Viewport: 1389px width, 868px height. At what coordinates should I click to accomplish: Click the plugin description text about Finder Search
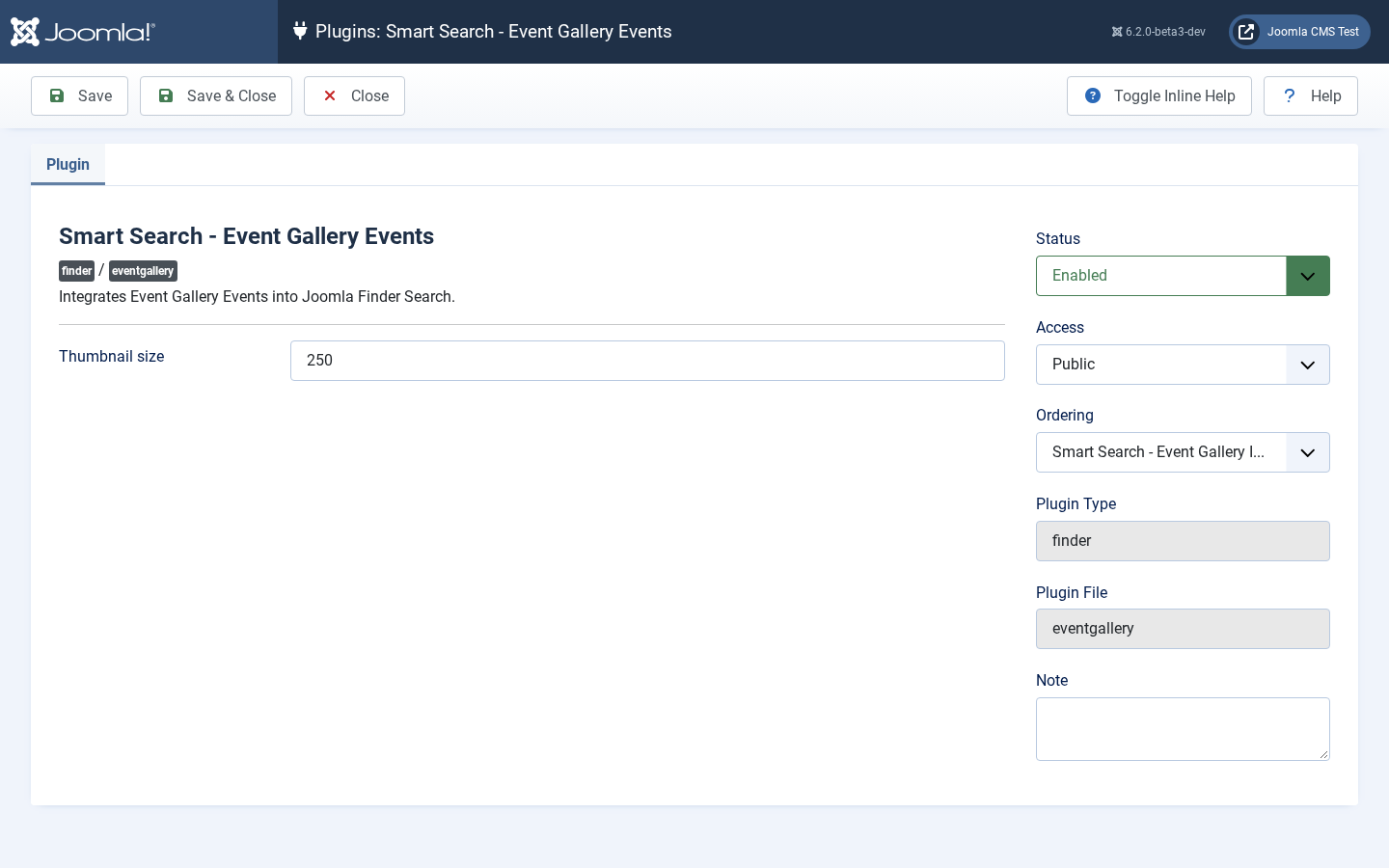pyautogui.click(x=257, y=296)
